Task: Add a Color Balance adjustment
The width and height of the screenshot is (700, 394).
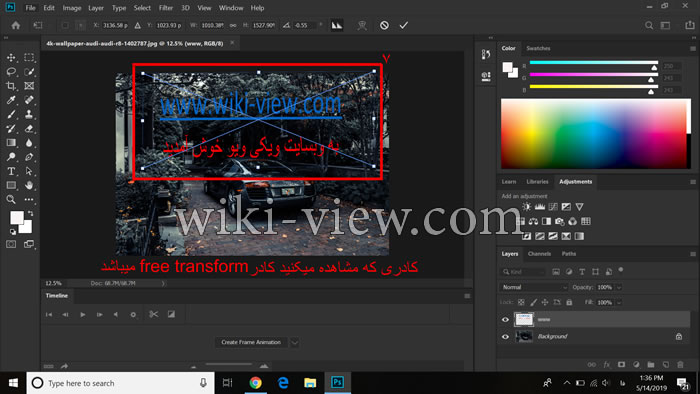Action: coord(533,221)
